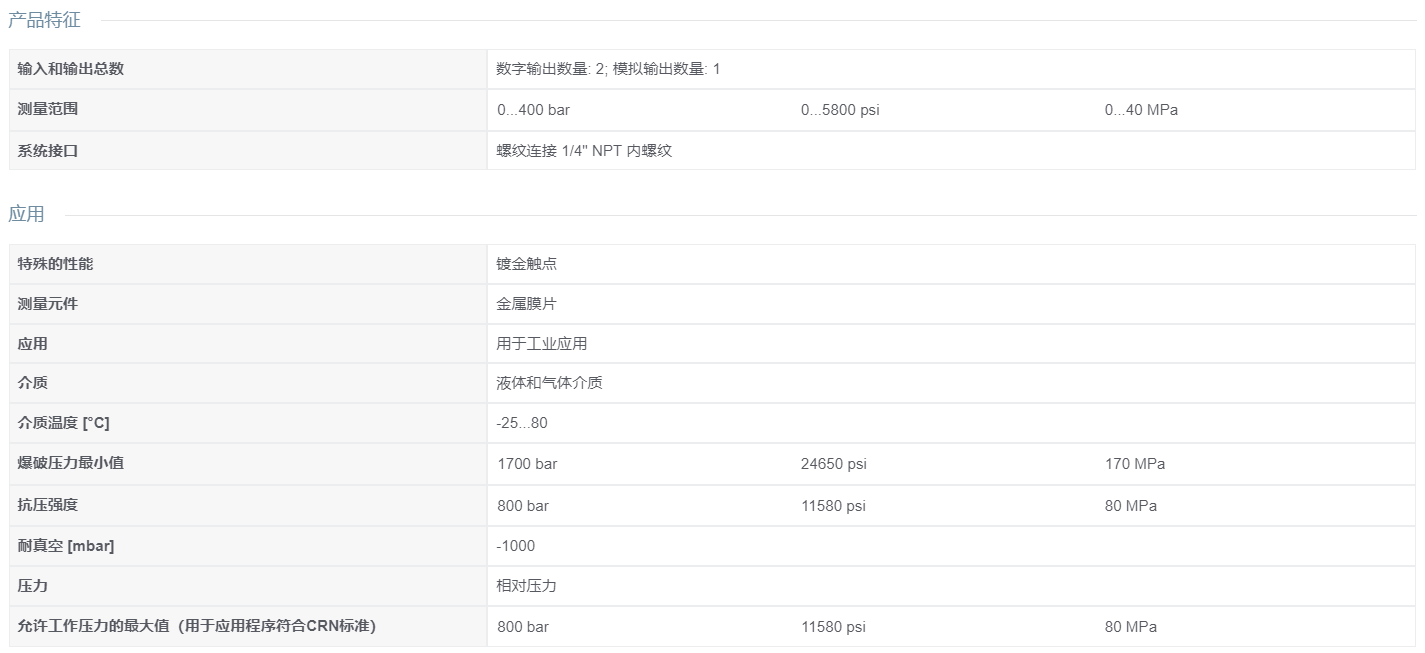
Task: Click 800 bar in the 抗压强度 row
Action: pyautogui.click(x=523, y=506)
